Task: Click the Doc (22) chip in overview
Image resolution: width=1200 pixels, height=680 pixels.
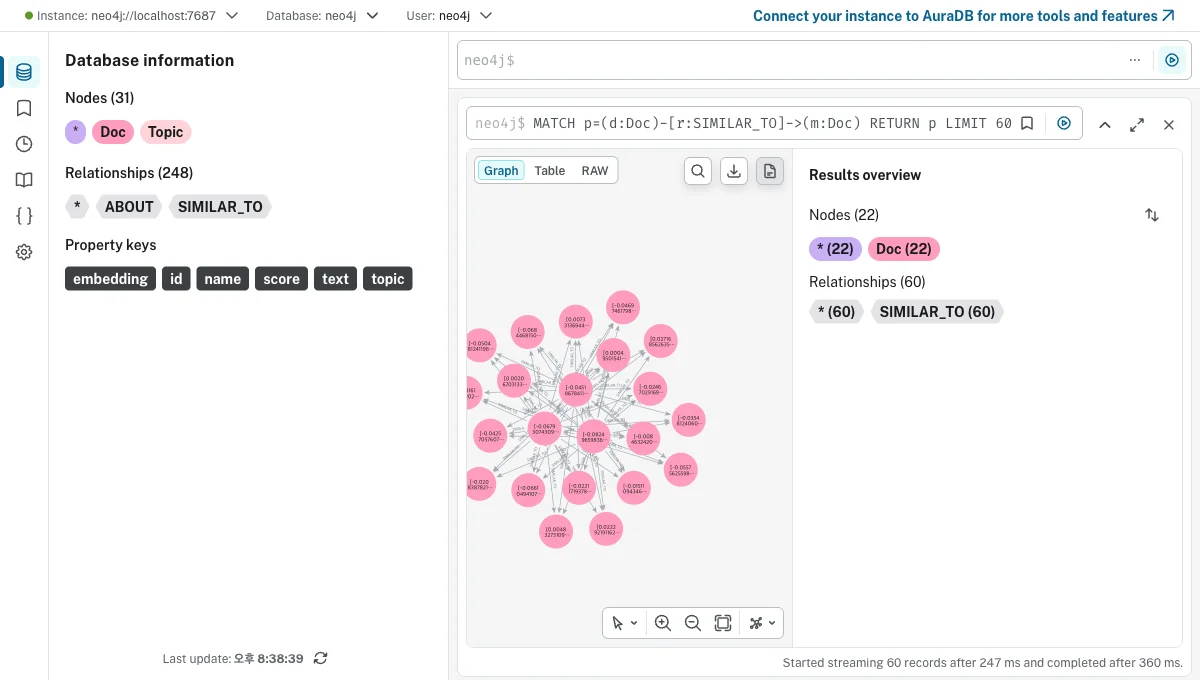Action: click(x=904, y=249)
